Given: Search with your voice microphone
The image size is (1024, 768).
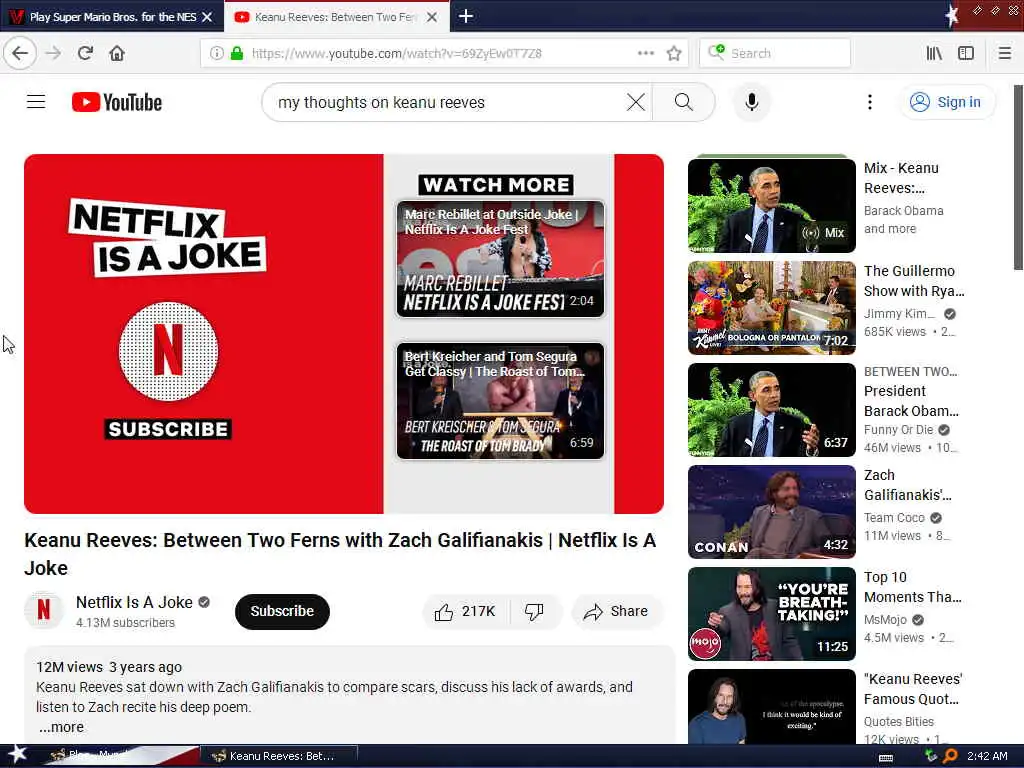Looking at the screenshot, I should 752,102.
